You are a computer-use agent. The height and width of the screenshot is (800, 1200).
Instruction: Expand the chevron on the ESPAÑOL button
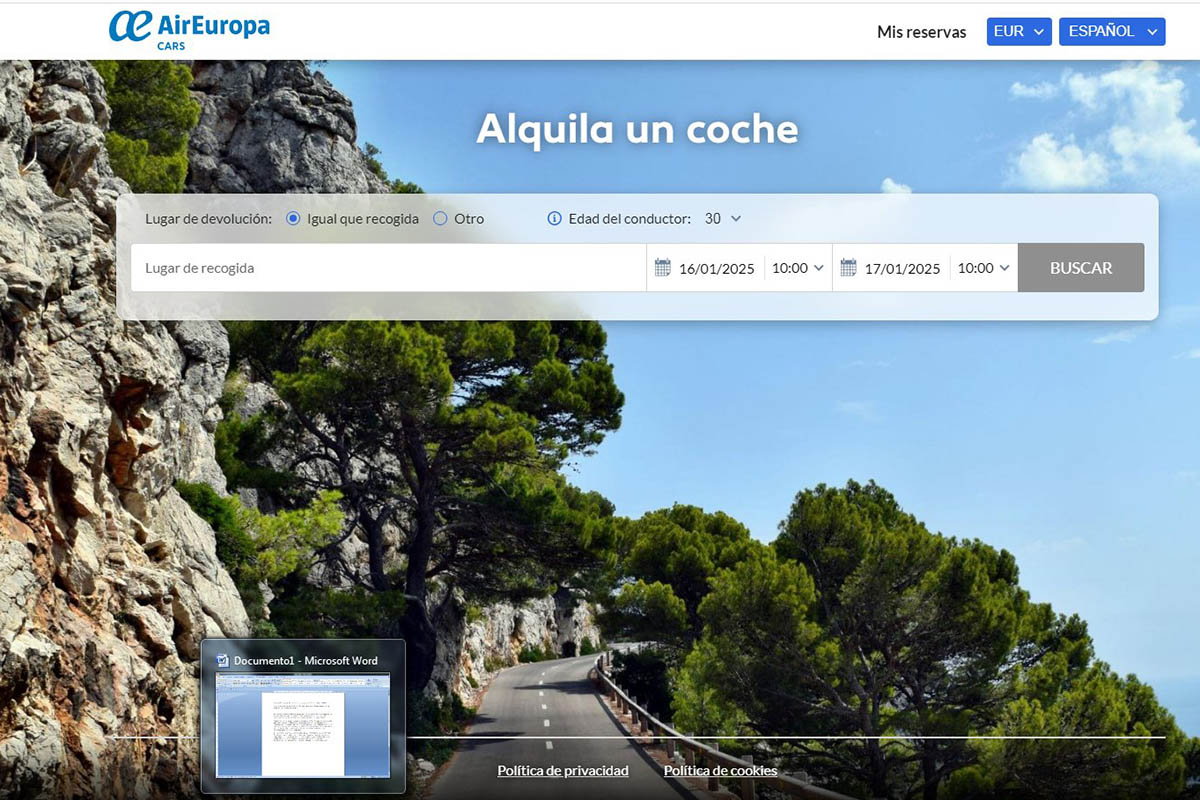pyautogui.click(x=1152, y=31)
